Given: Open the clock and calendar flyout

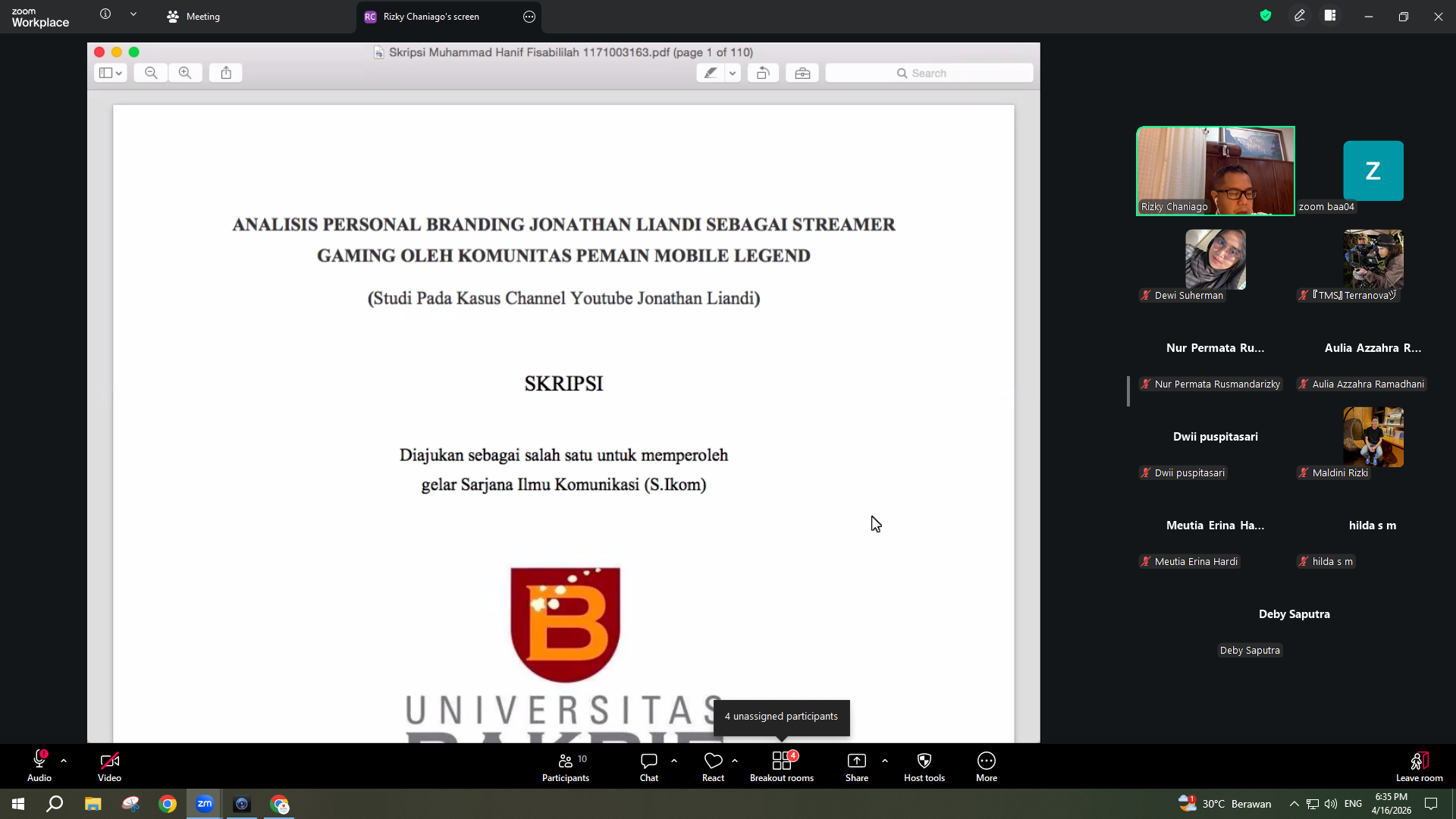Looking at the screenshot, I should click(1392, 804).
